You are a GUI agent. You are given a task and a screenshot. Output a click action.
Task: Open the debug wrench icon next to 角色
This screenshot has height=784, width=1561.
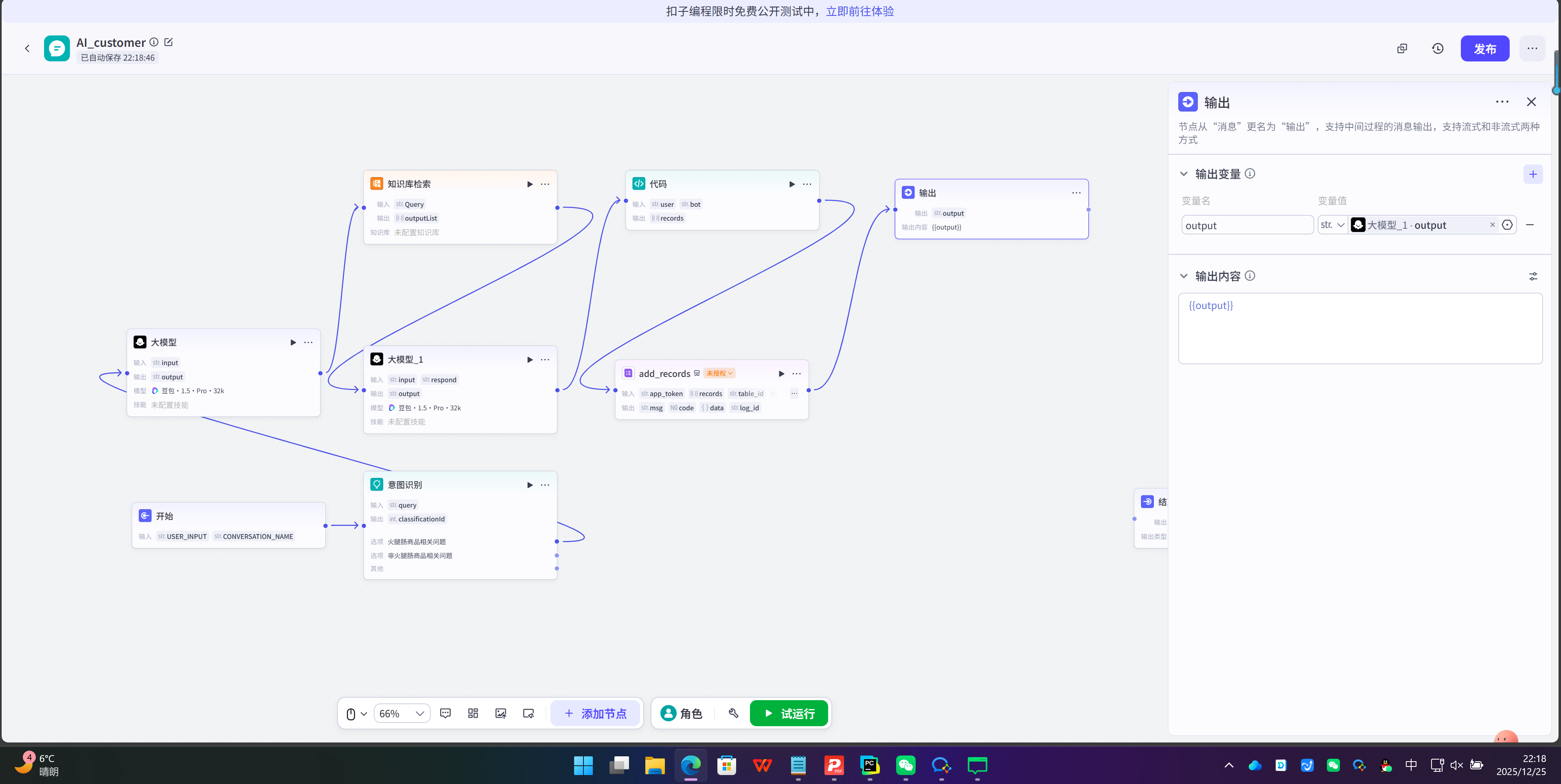[733, 713]
